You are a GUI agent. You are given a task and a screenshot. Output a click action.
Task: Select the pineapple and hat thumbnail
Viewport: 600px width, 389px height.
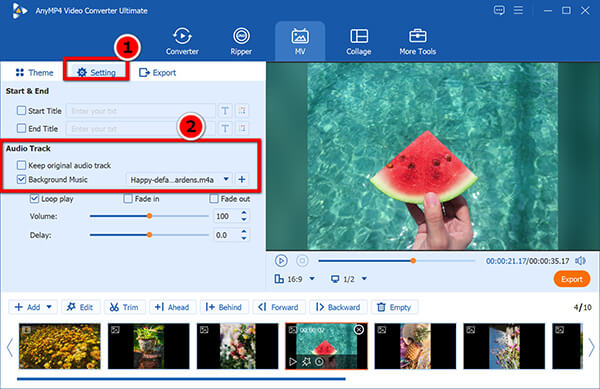[415, 346]
